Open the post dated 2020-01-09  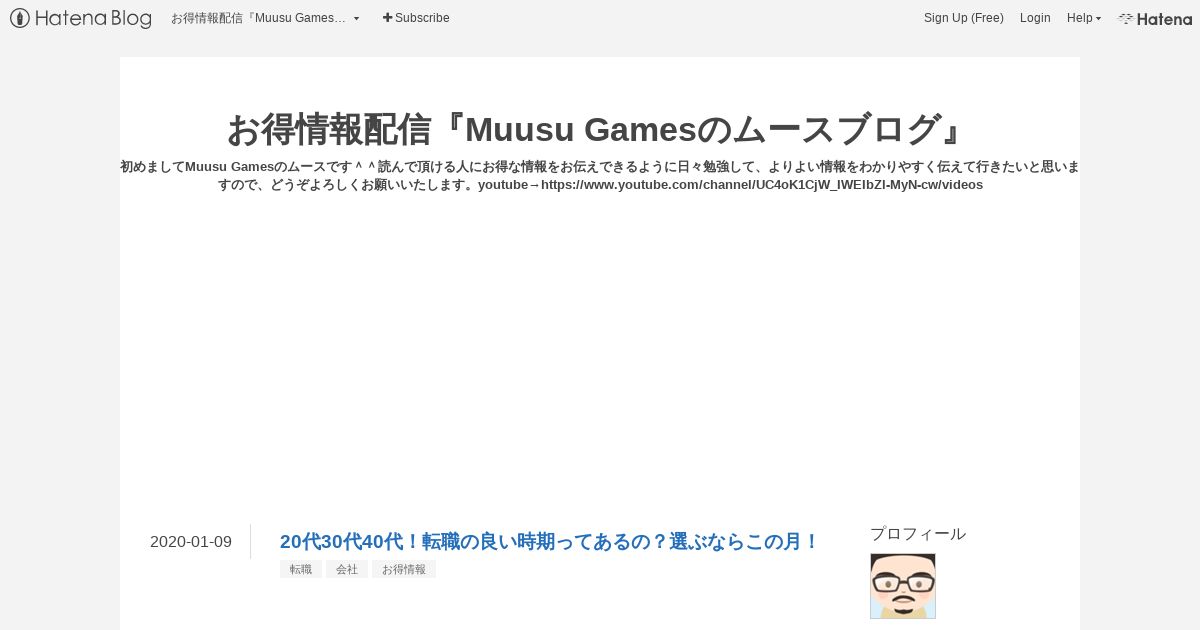click(x=191, y=542)
